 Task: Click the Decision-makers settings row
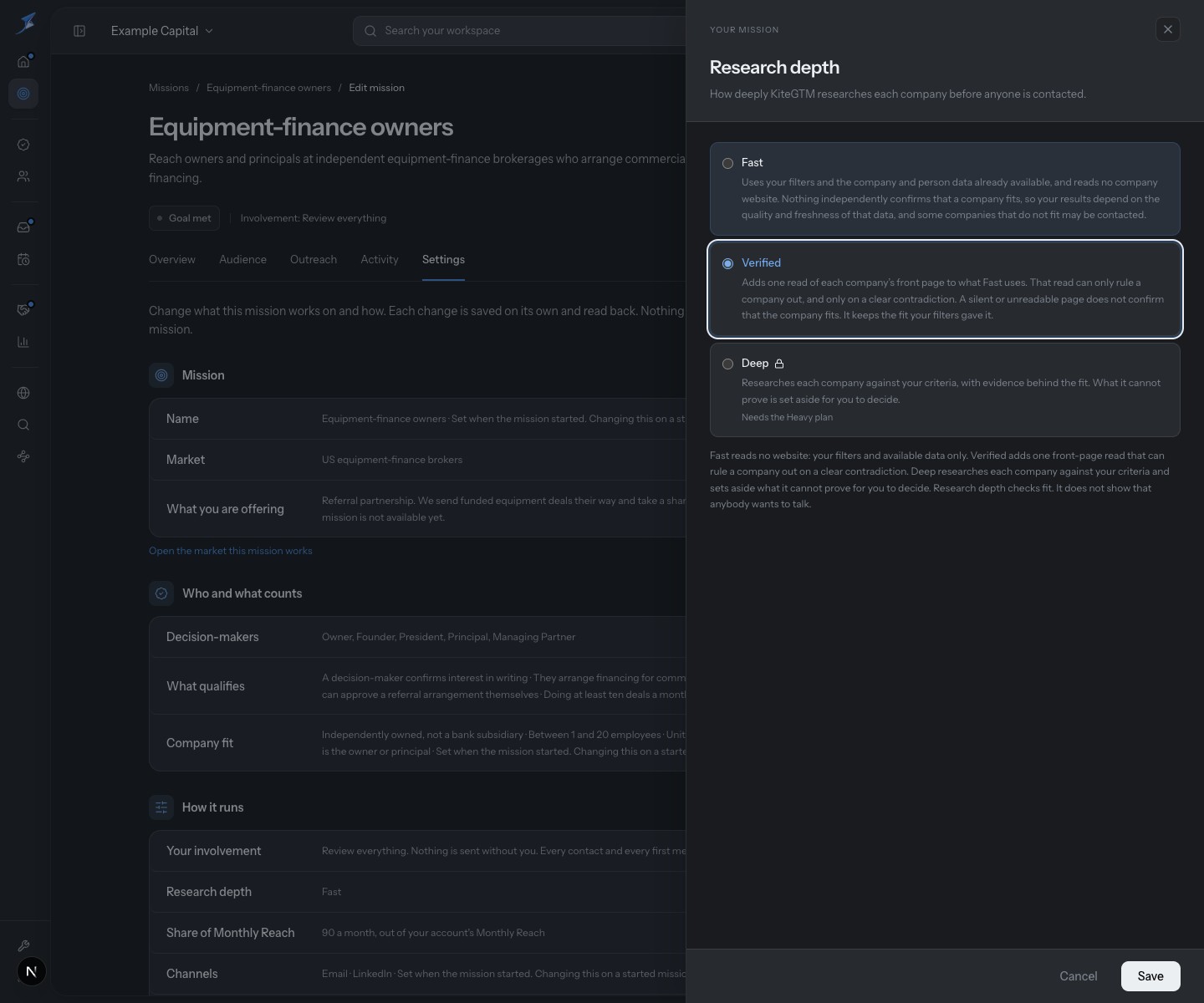click(x=418, y=637)
